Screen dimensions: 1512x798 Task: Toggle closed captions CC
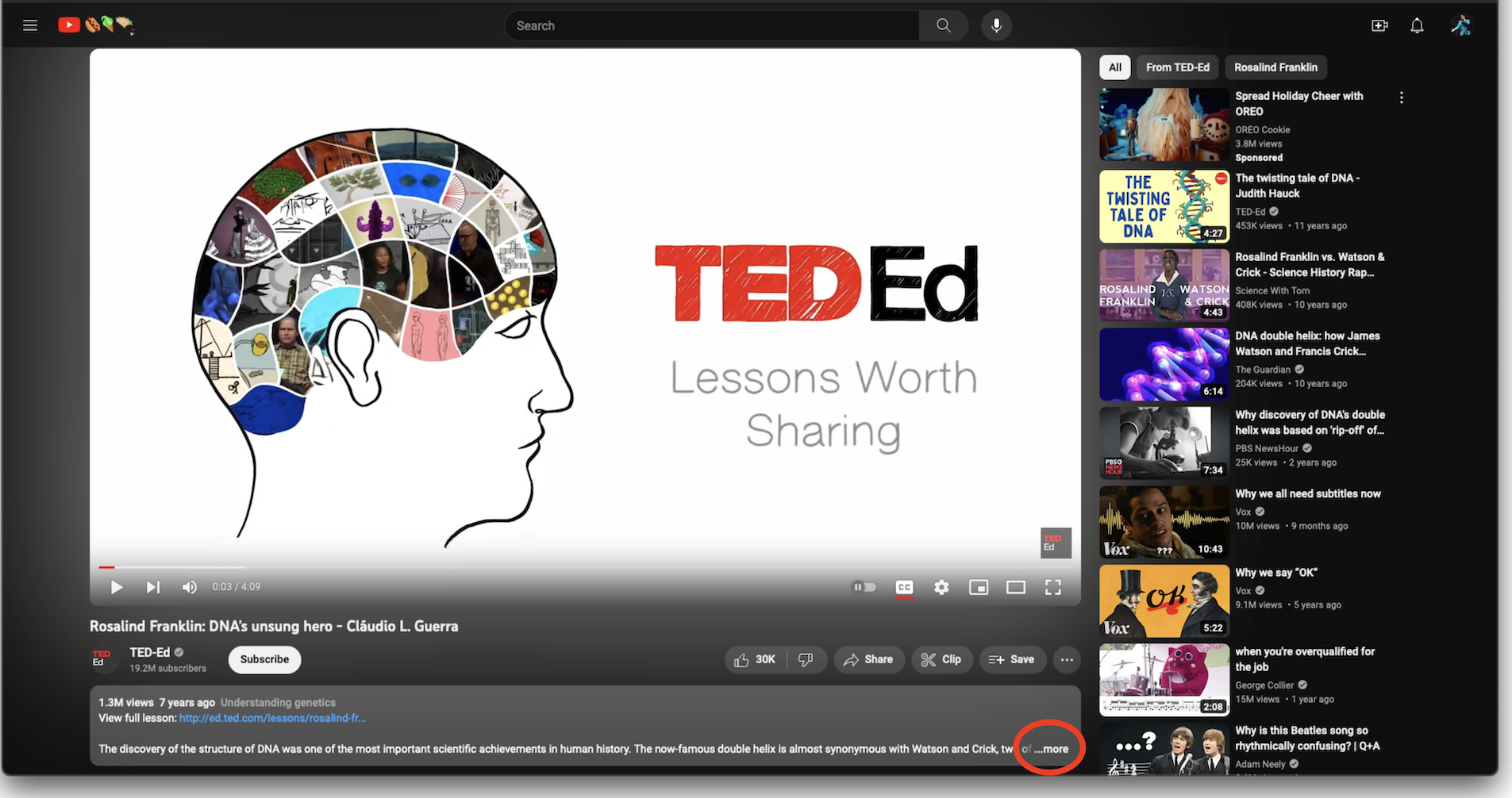(904, 587)
